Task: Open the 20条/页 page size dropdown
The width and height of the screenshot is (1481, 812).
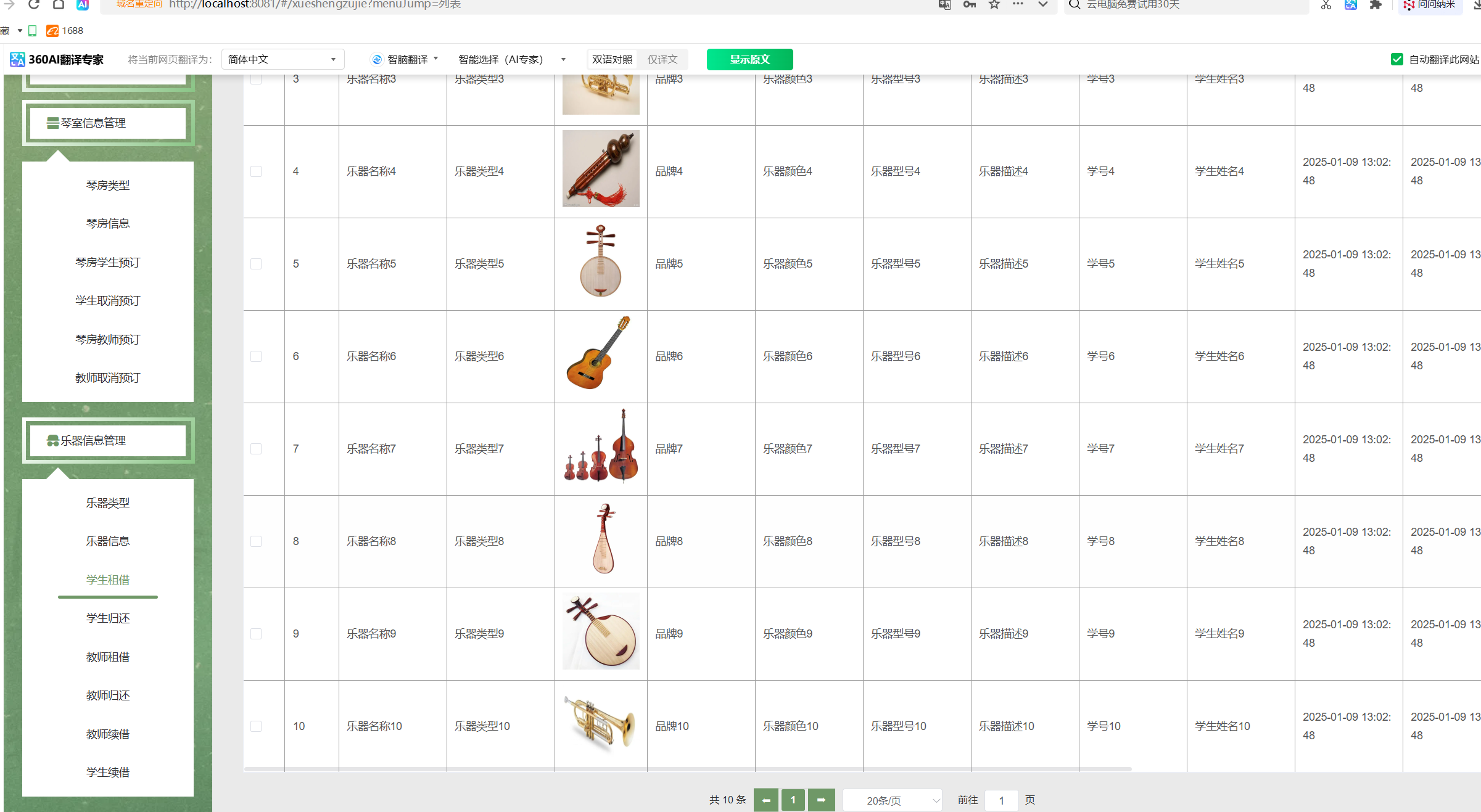Action: pyautogui.click(x=891, y=800)
